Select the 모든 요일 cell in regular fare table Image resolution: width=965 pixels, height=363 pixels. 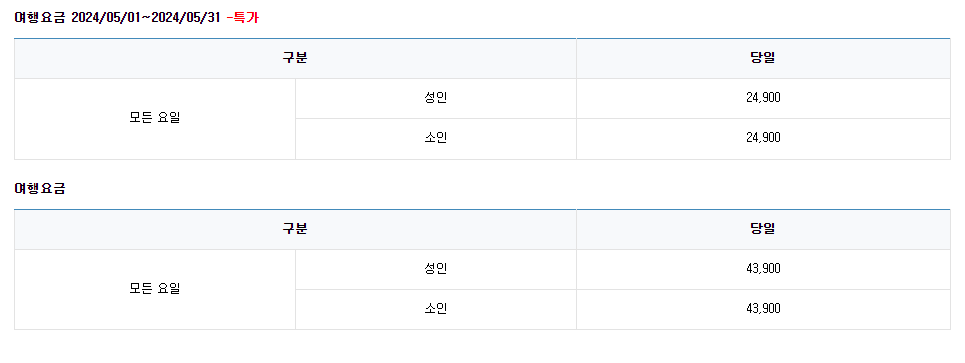click(154, 289)
